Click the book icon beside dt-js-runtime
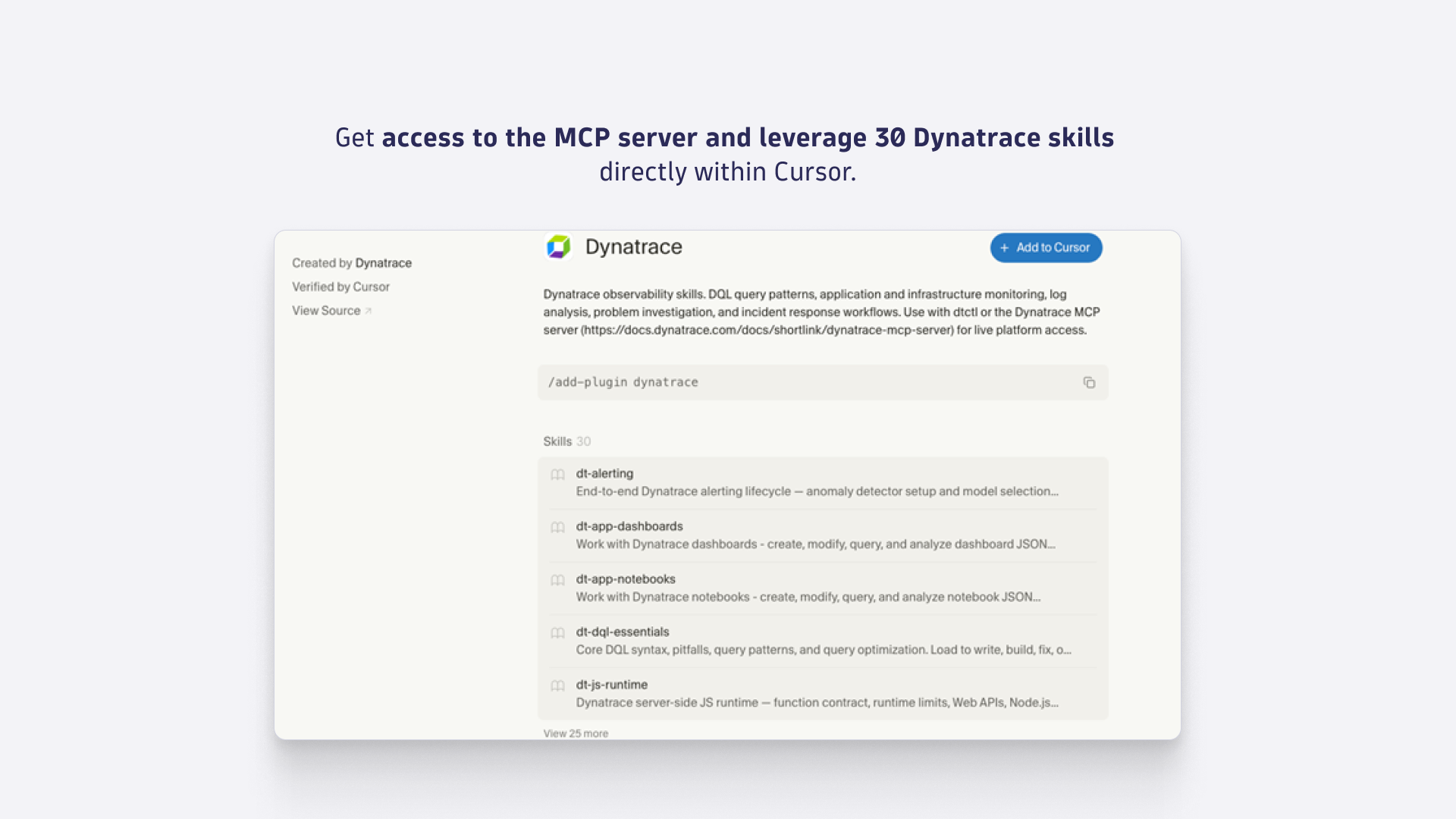The height and width of the screenshot is (819, 1456). coord(557,686)
